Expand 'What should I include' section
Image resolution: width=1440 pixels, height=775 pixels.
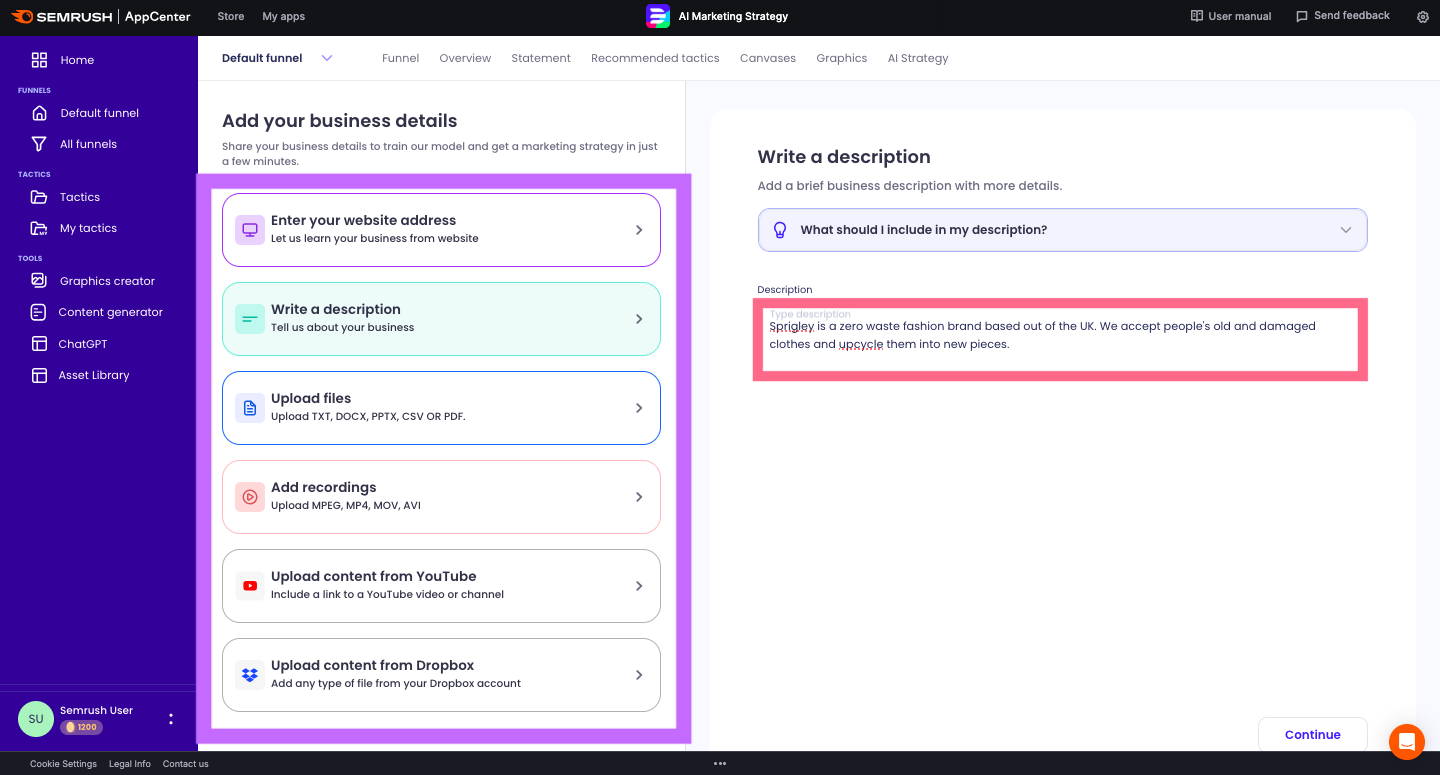pos(1062,230)
